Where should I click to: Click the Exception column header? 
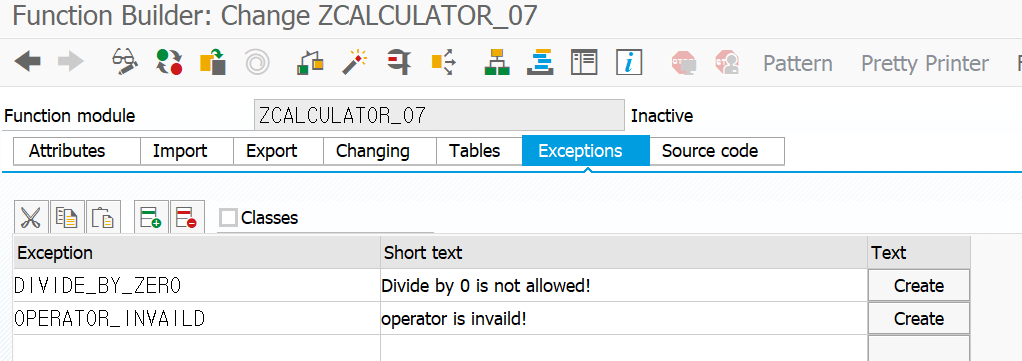[x=196, y=253]
